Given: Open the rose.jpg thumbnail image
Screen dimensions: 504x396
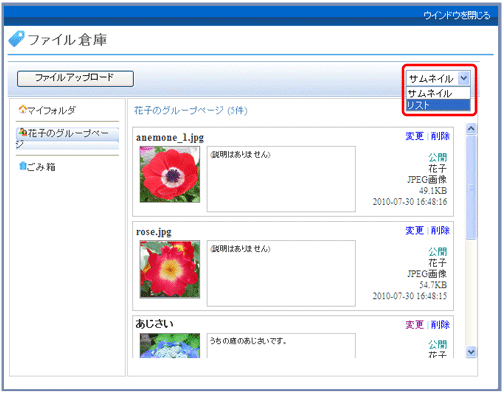Looking at the screenshot, I should click(x=170, y=269).
